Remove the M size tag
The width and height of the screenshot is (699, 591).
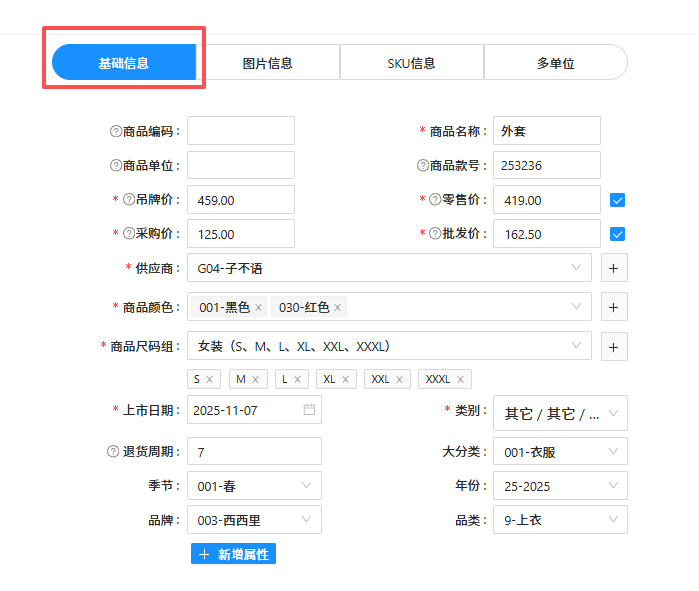pyautogui.click(x=255, y=379)
